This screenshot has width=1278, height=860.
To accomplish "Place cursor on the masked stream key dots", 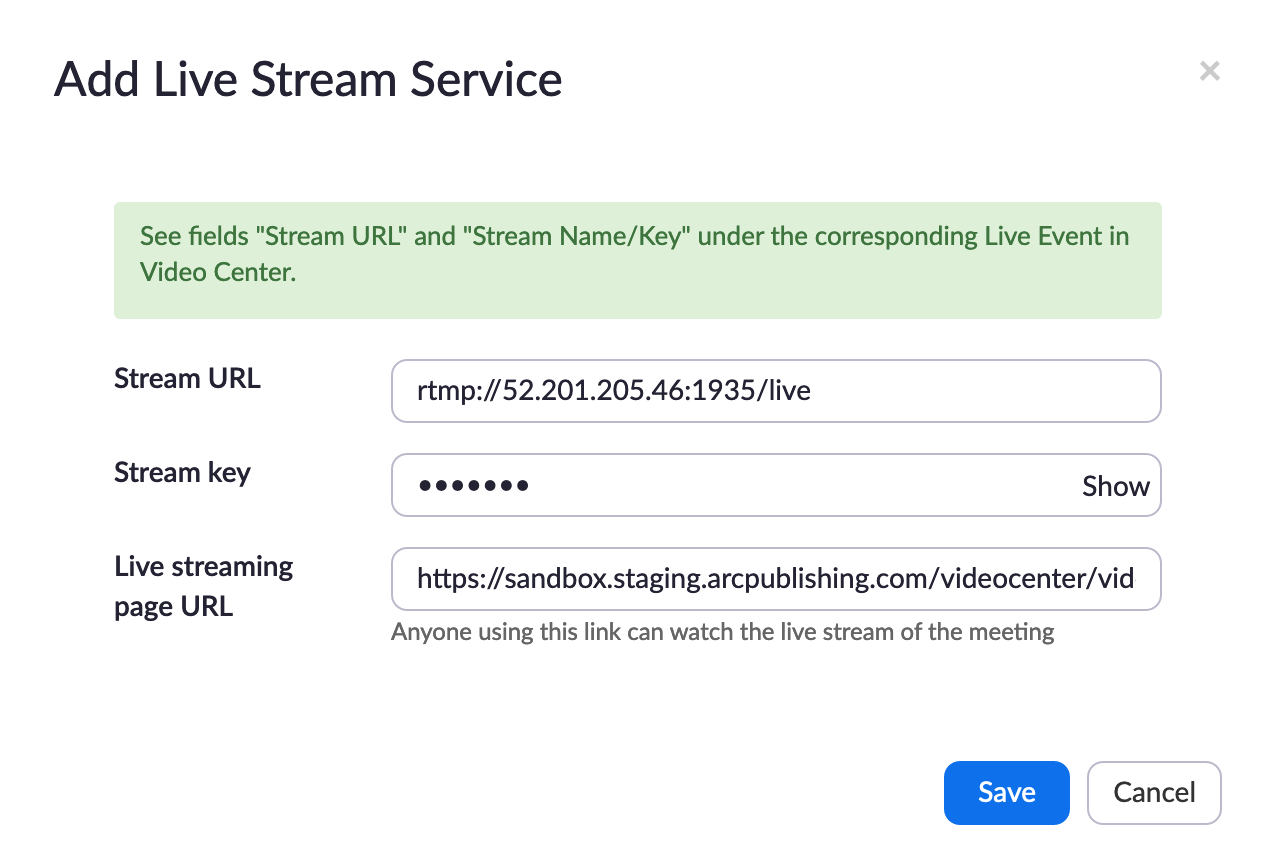I will tap(473, 487).
